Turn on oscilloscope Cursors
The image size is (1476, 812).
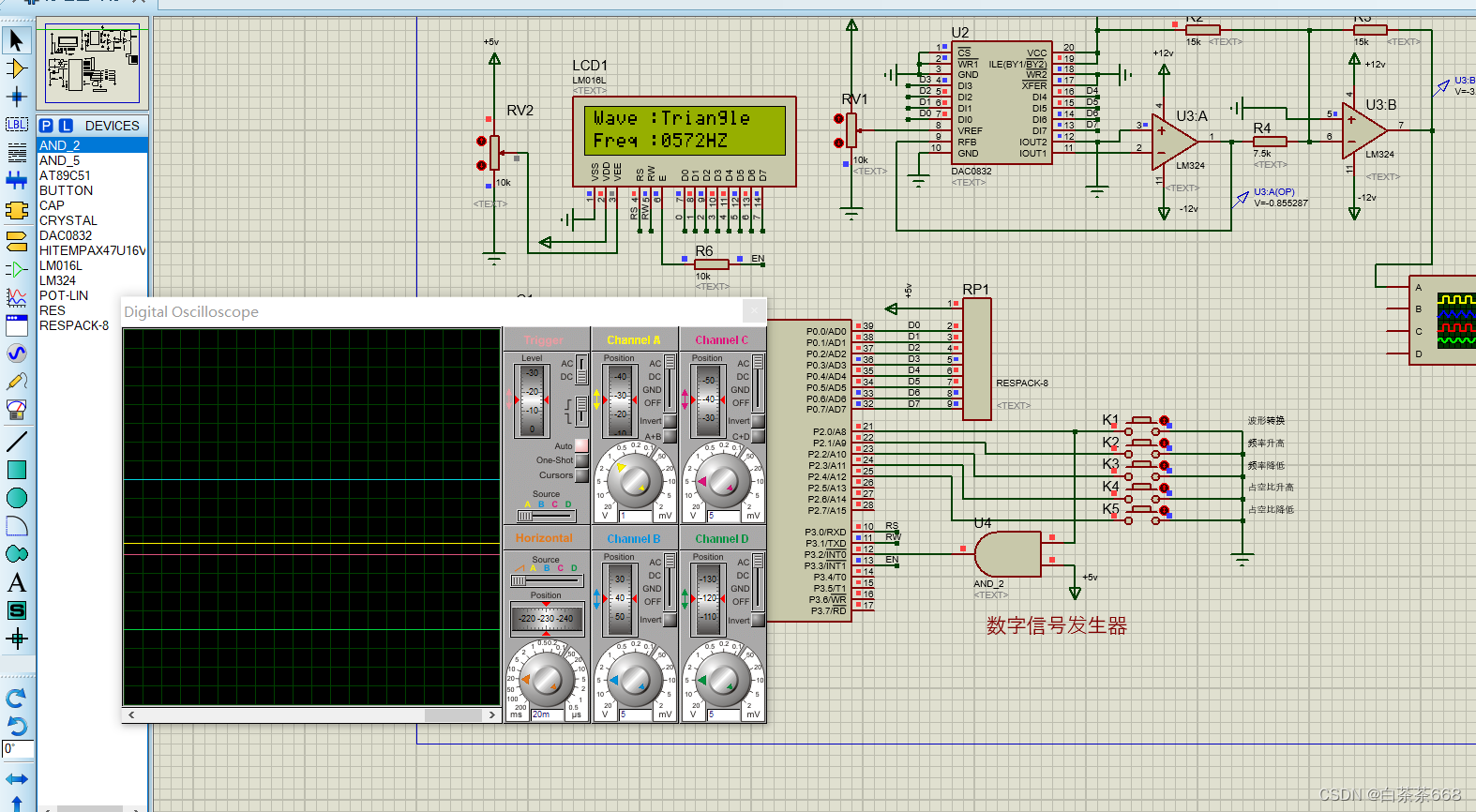(581, 475)
